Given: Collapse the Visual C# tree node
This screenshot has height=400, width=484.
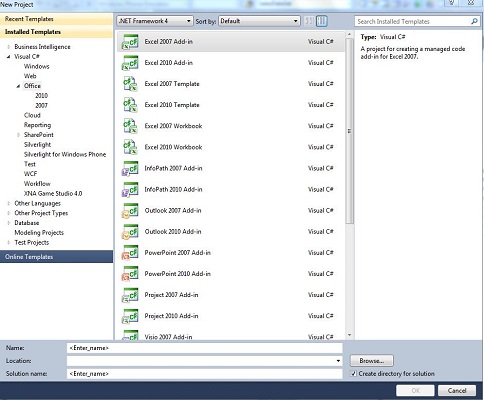Looking at the screenshot, I should (x=8, y=57).
